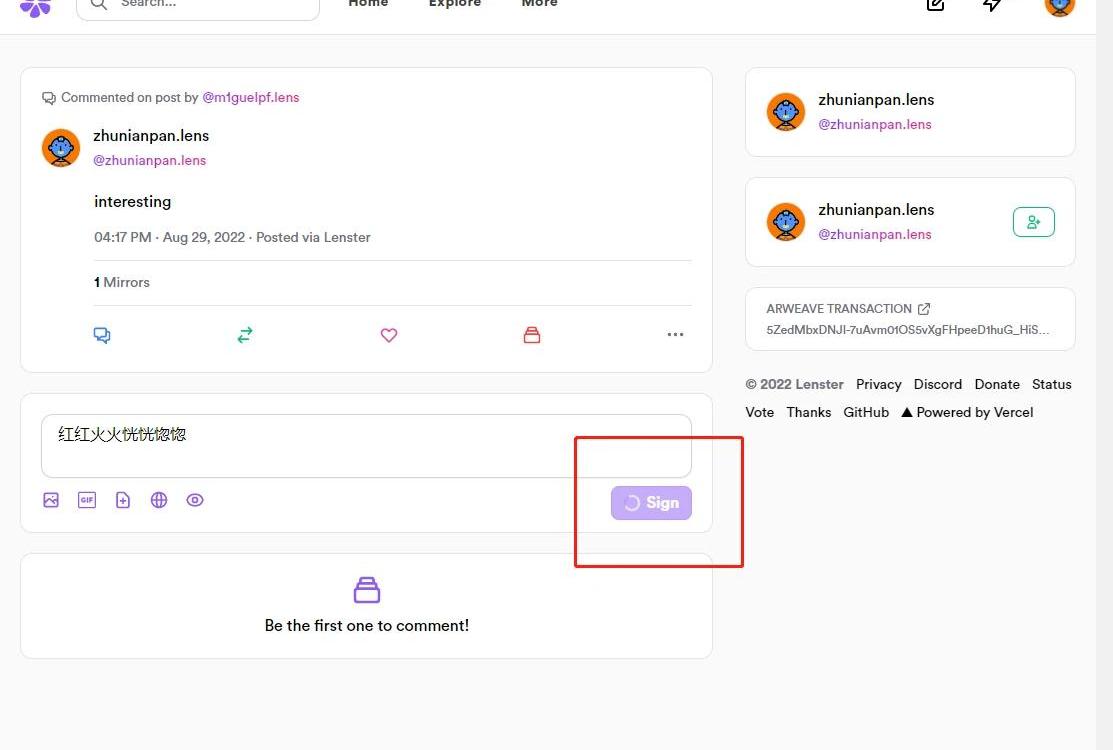Open the More menu in navbar
This screenshot has height=750, width=1113.
[x=539, y=4]
